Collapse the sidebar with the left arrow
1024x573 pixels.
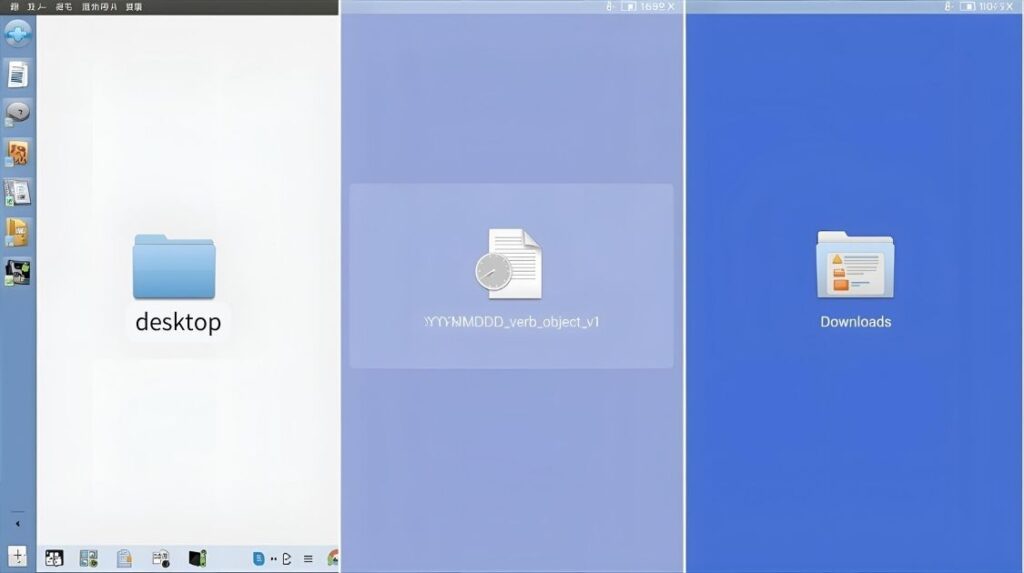pos(17,523)
